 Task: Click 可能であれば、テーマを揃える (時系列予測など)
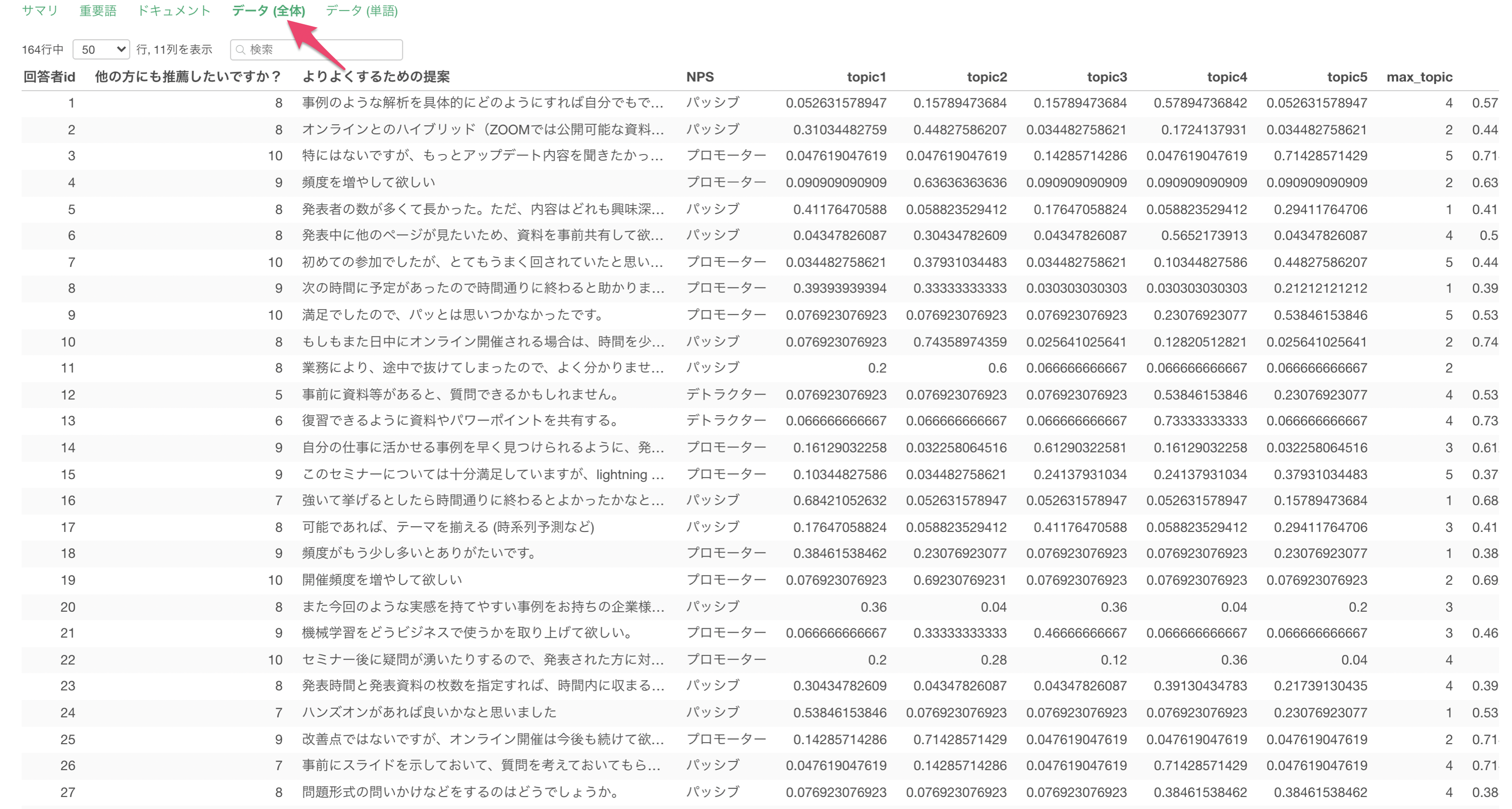(448, 527)
